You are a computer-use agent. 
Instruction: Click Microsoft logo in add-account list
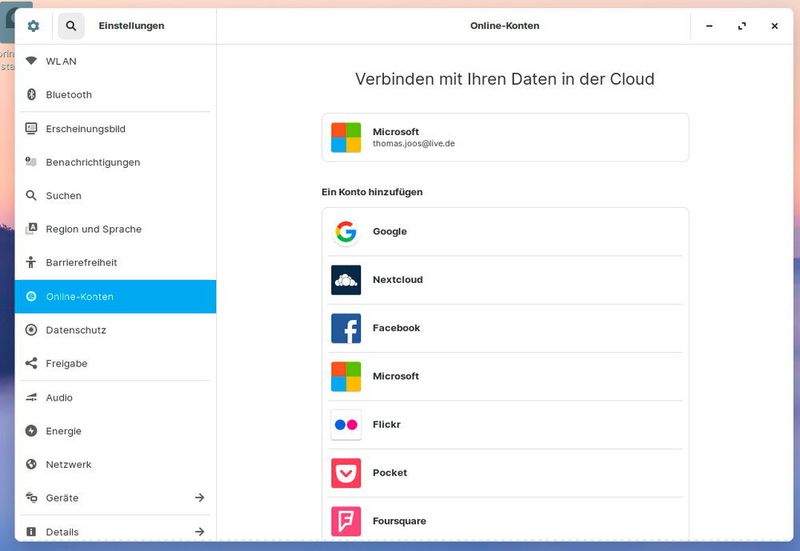pos(346,377)
